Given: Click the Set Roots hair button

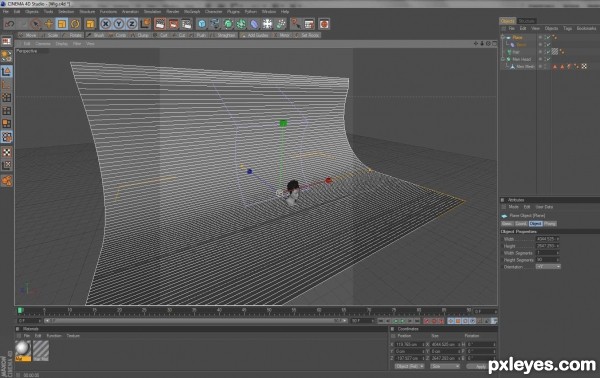Looking at the screenshot, I should pos(307,35).
